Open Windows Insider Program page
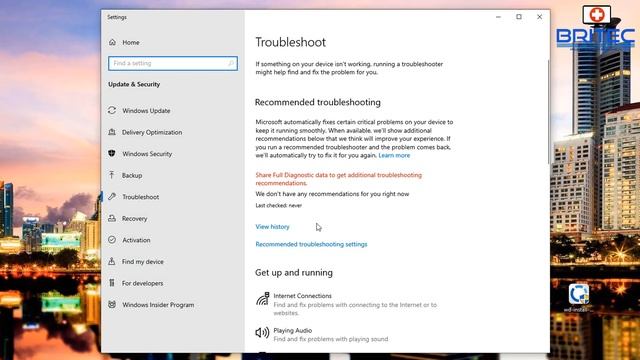The image size is (640, 360). click(158, 305)
